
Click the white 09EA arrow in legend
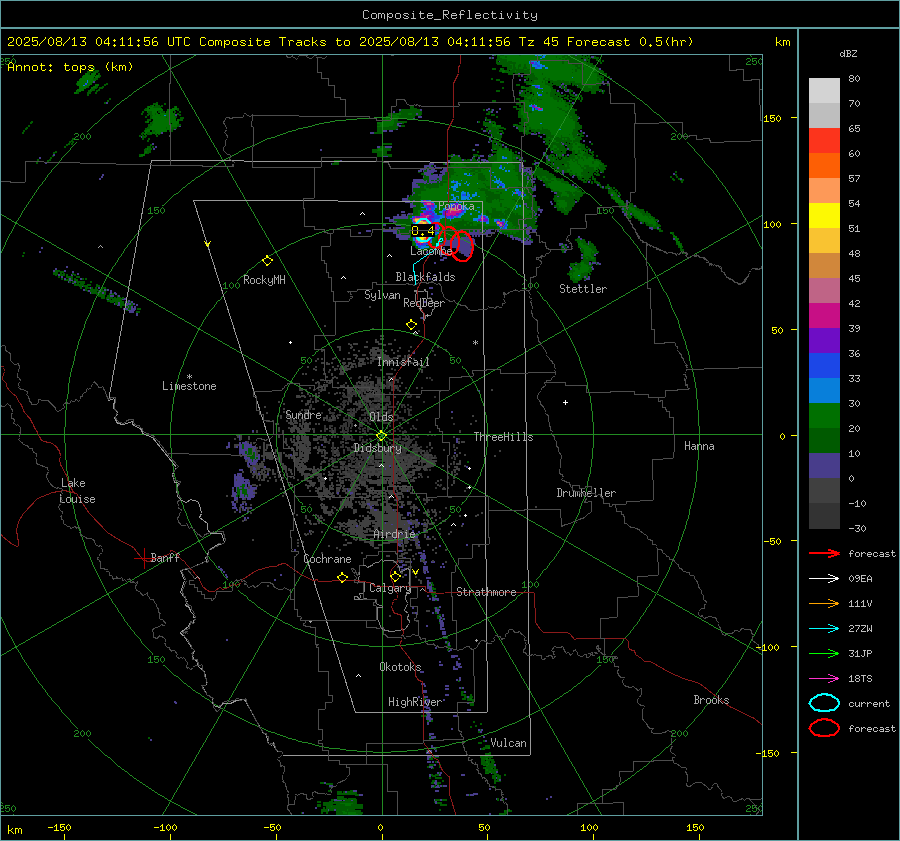tap(824, 579)
